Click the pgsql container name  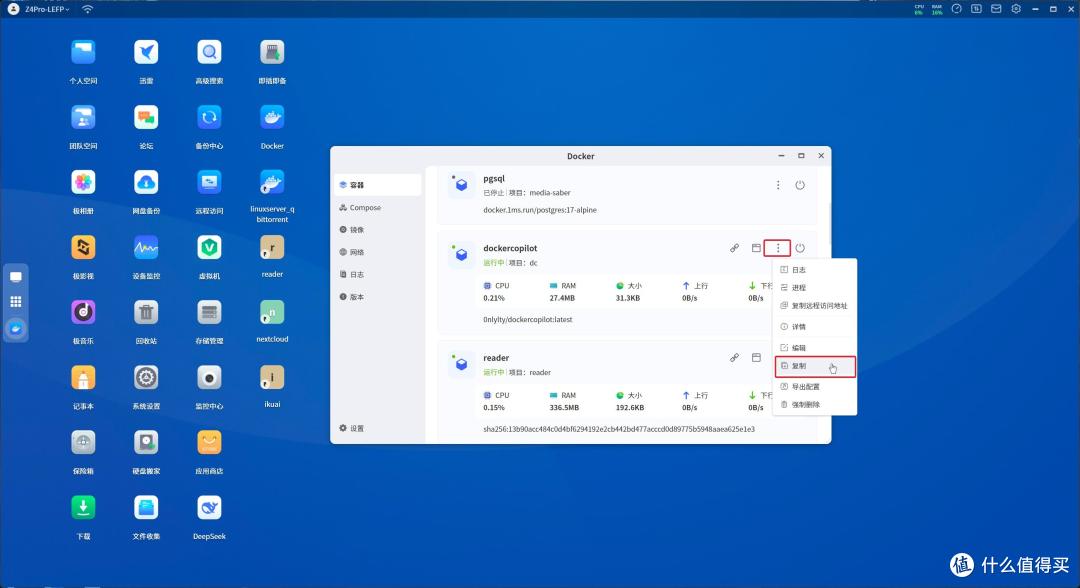pyautogui.click(x=494, y=178)
